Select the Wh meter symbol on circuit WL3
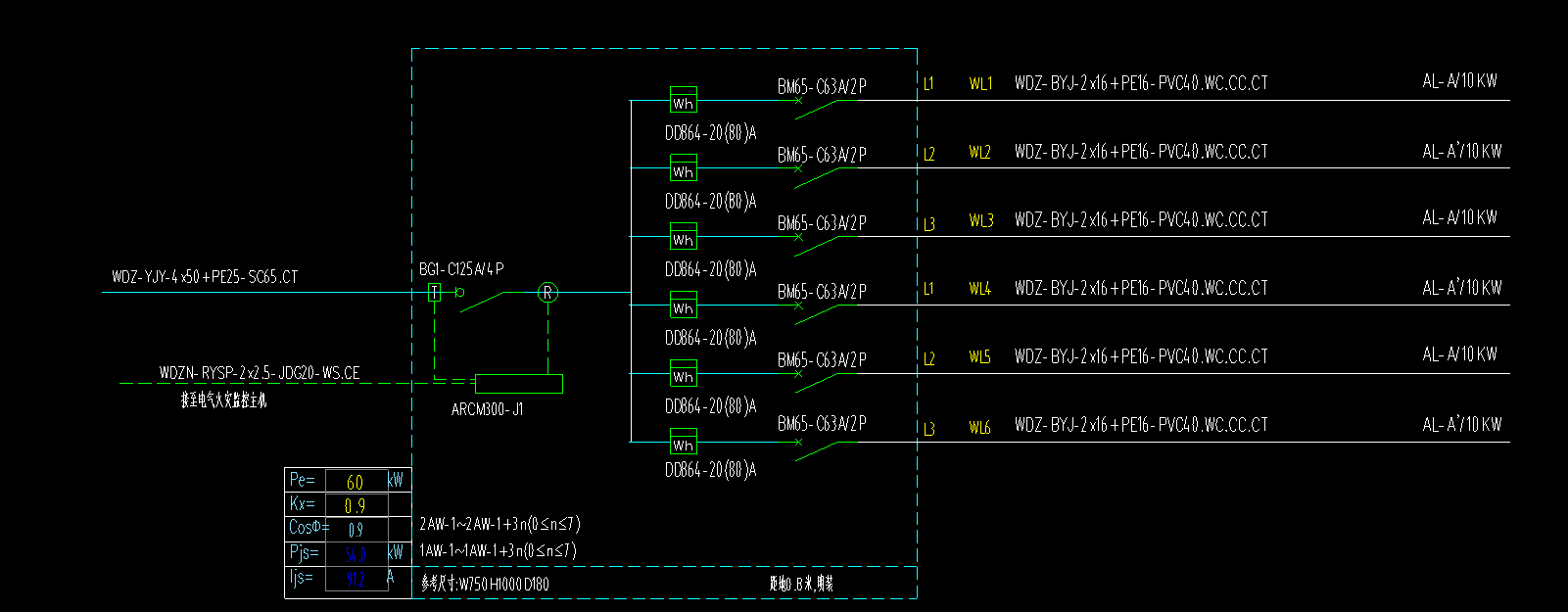This screenshot has width=1568, height=612. (x=683, y=237)
